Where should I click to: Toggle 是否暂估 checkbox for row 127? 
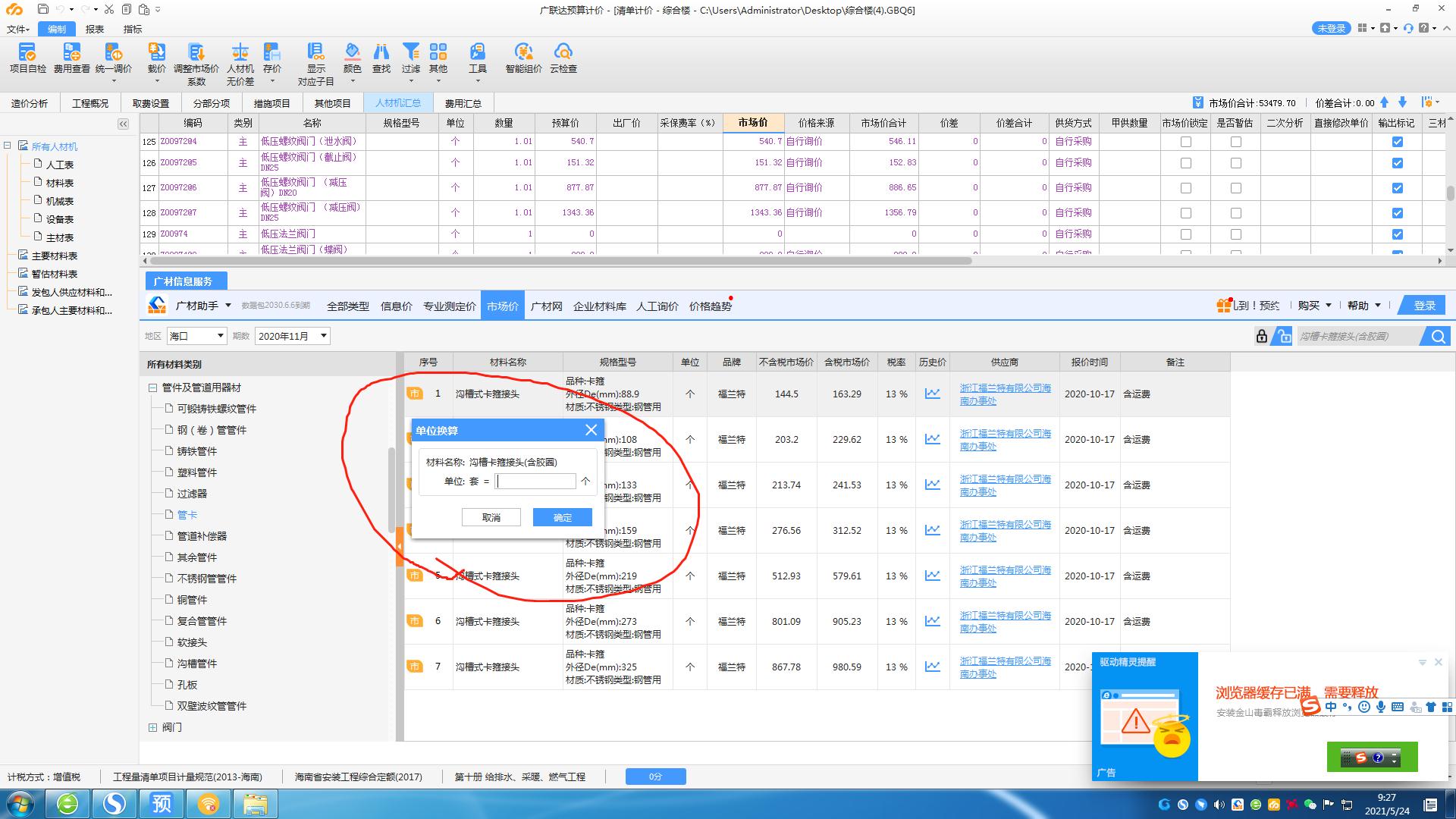[x=1236, y=188]
